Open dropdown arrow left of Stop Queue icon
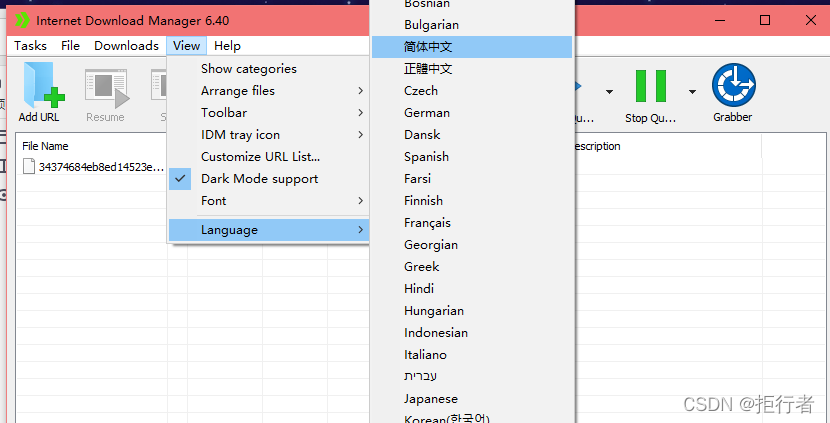 pyautogui.click(x=609, y=92)
